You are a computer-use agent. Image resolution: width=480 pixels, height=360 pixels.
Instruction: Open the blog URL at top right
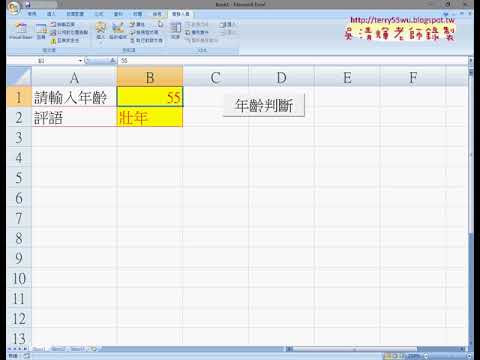coord(402,20)
